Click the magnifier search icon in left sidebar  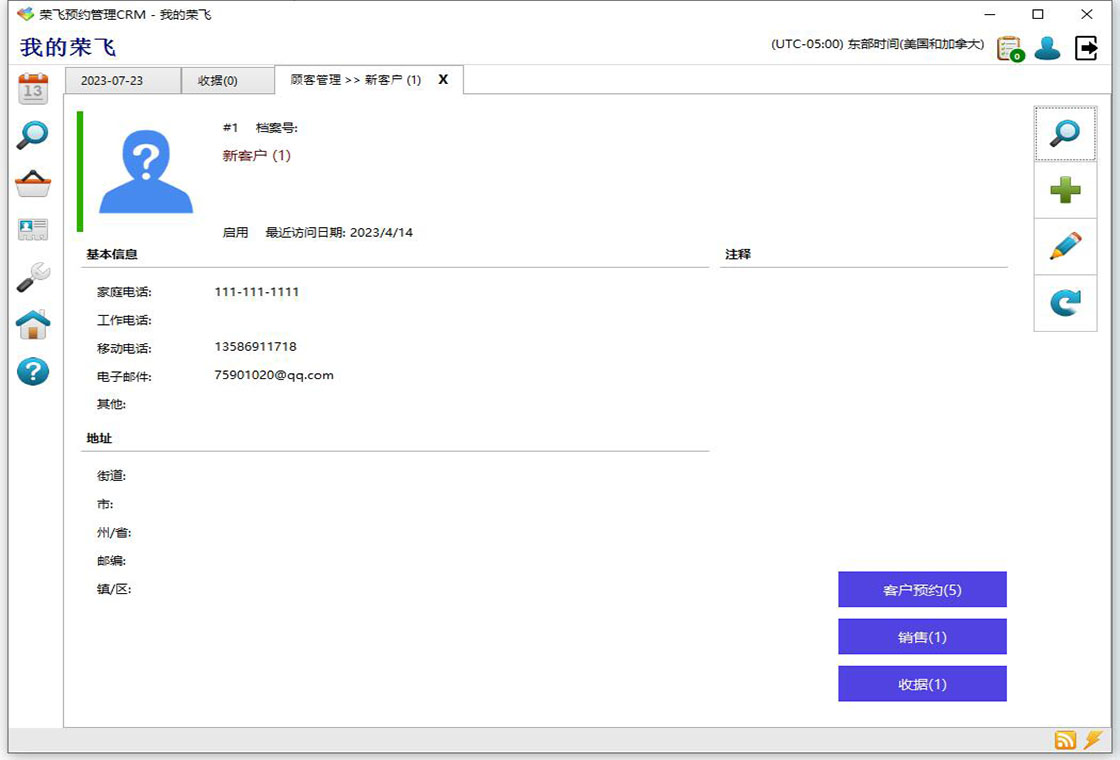[33, 134]
